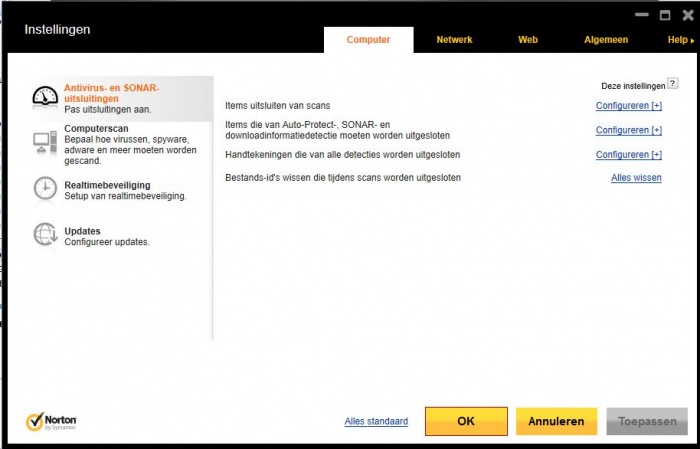The width and height of the screenshot is (700, 449).
Task: Select the Updates section
Action: click(x=122, y=236)
